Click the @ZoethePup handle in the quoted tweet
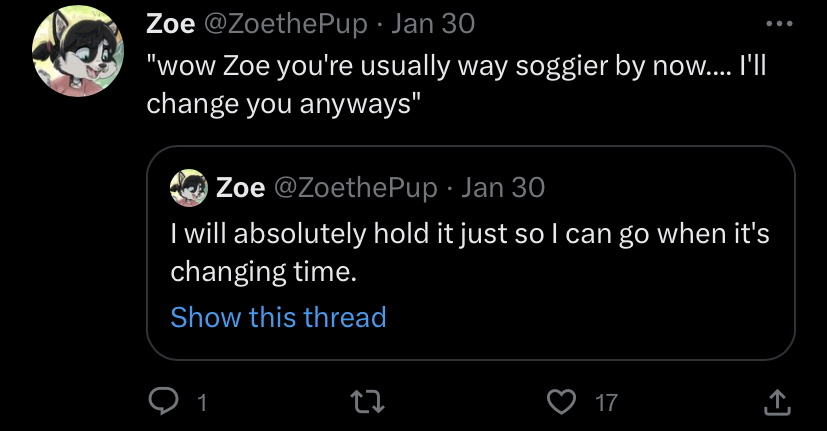 click(355, 187)
